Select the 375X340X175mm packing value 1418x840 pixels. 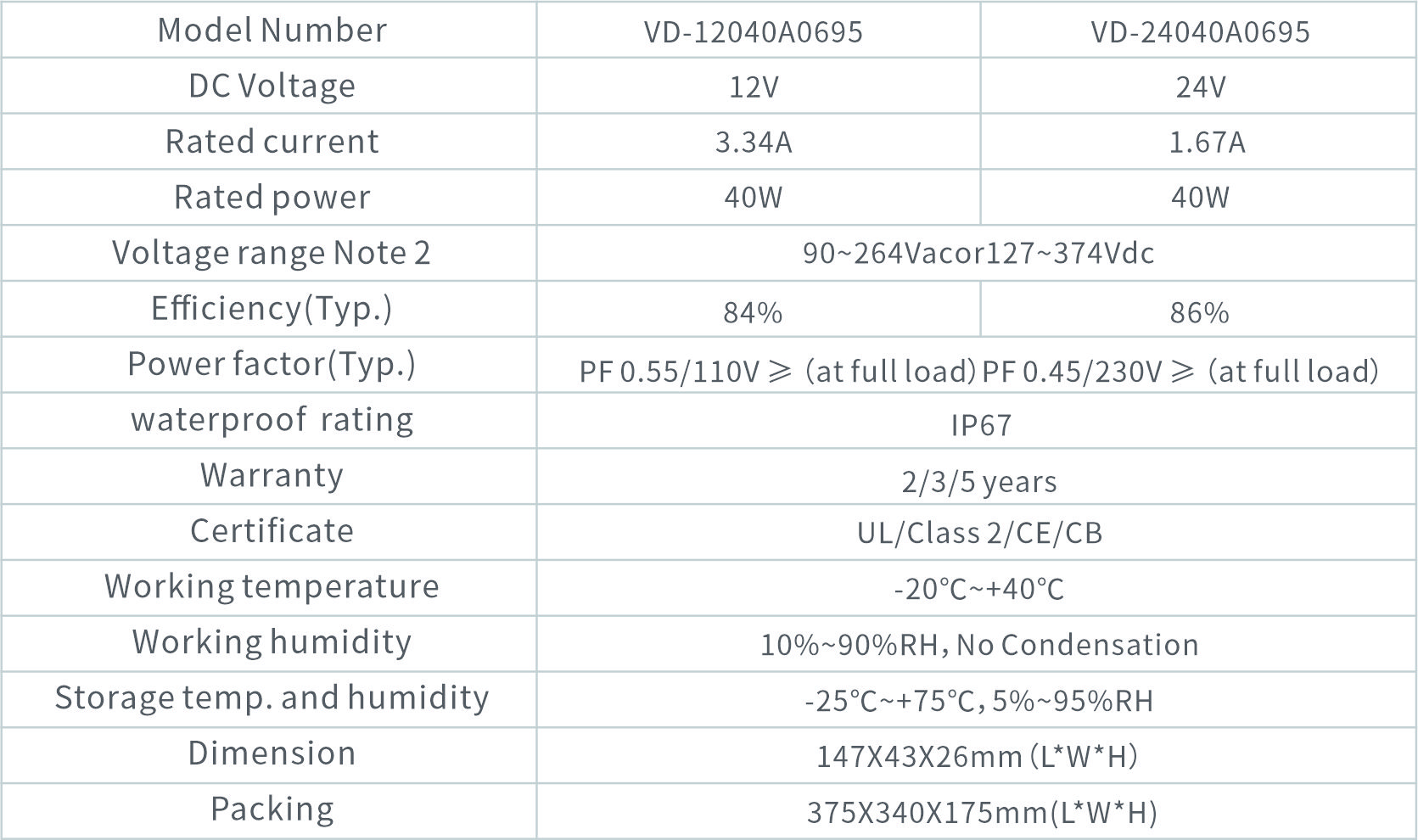coord(981,812)
